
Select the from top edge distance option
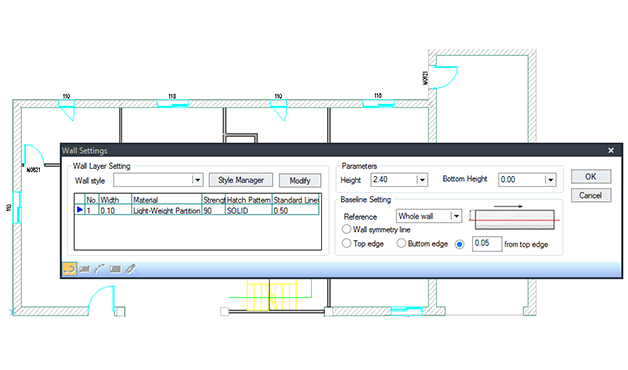459,244
